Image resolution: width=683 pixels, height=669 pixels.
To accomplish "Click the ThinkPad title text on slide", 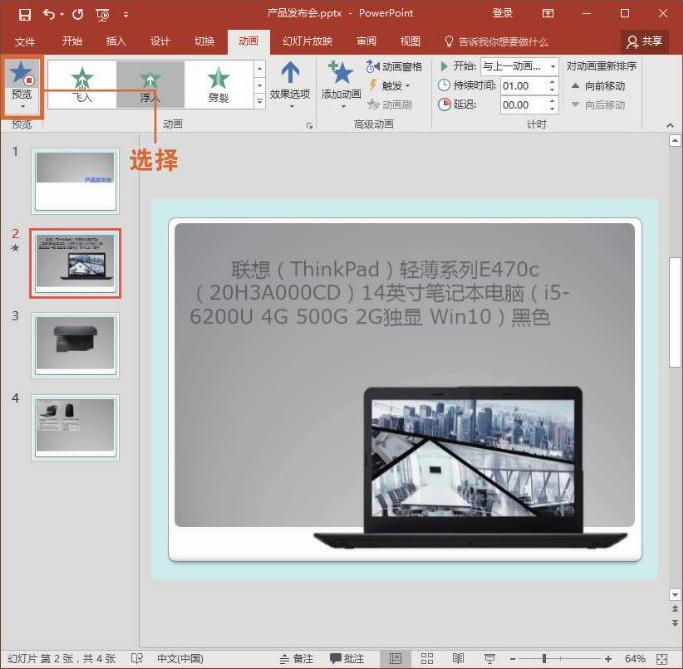I will point(379,293).
